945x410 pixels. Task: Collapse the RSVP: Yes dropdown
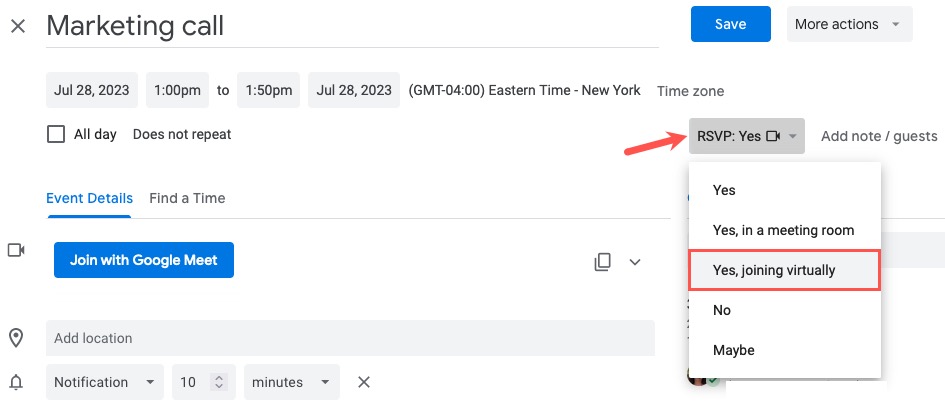[x=747, y=136]
